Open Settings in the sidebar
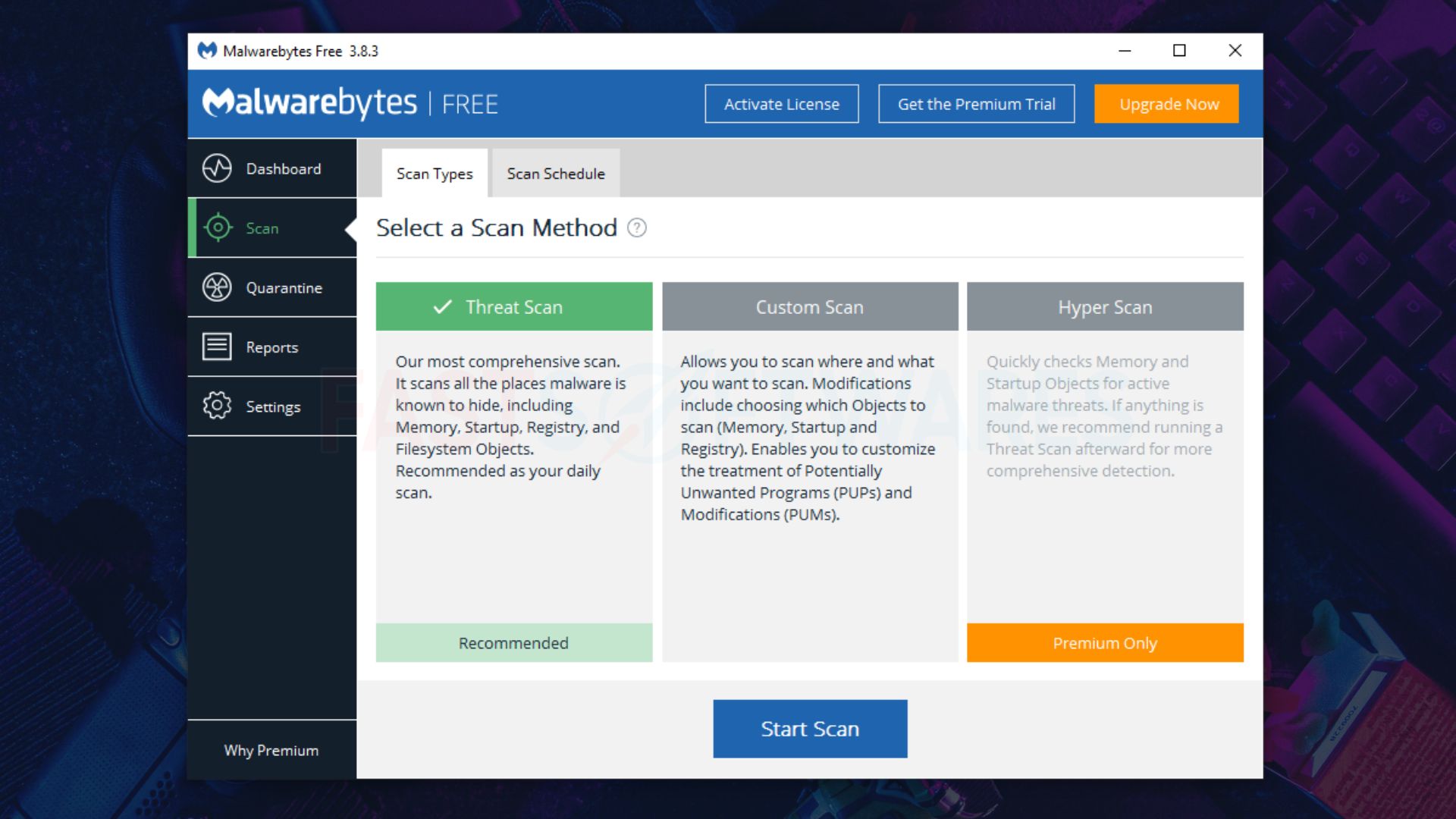Screen dimensions: 1456x819 272,406
